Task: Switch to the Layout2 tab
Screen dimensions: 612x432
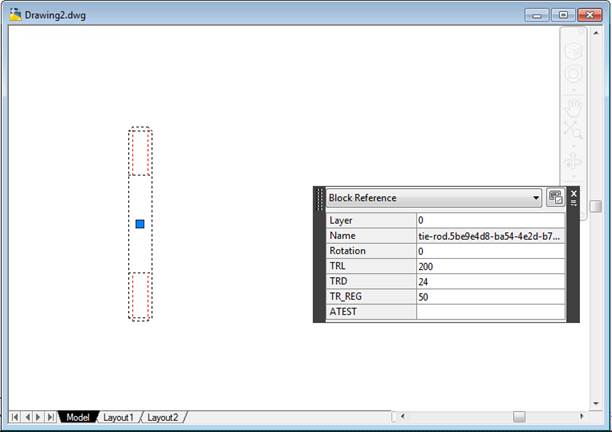Action: click(163, 417)
